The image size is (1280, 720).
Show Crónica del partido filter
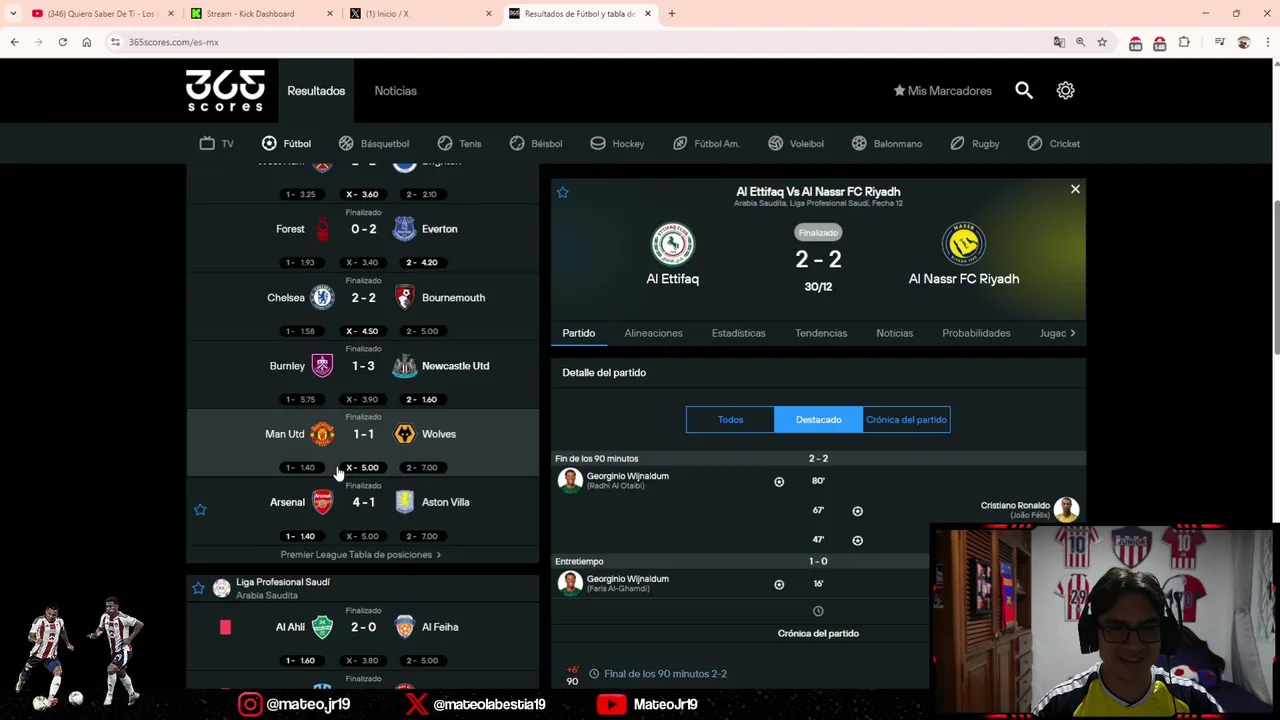906,420
